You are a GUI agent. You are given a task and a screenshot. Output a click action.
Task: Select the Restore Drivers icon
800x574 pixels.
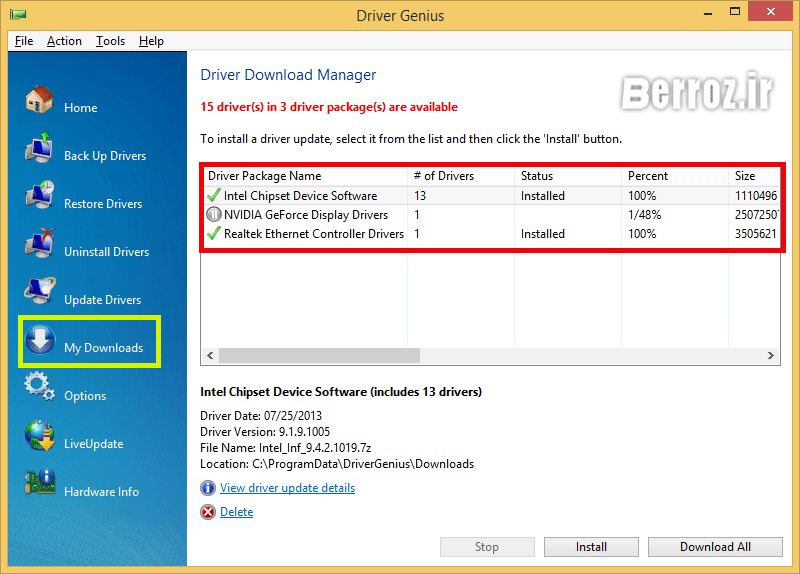tap(39, 197)
